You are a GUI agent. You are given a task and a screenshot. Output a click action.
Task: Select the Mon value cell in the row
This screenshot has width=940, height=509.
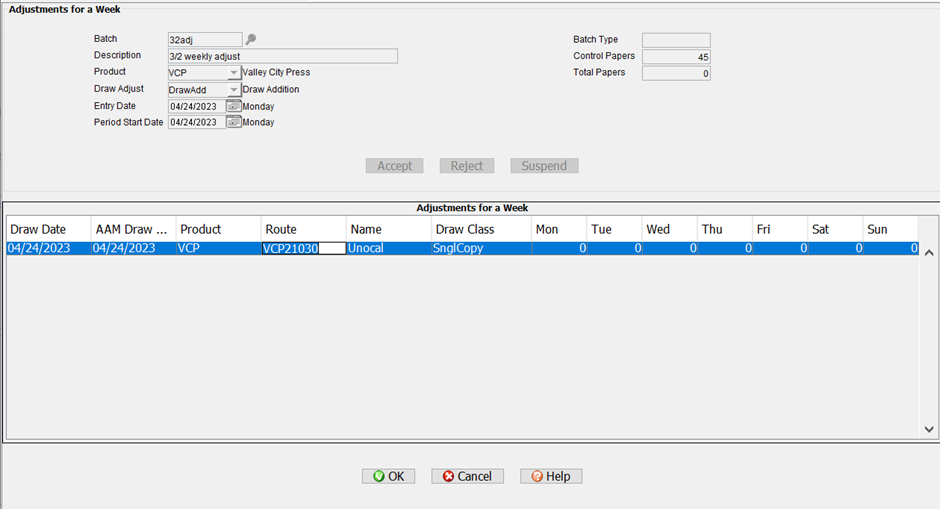[559, 248]
